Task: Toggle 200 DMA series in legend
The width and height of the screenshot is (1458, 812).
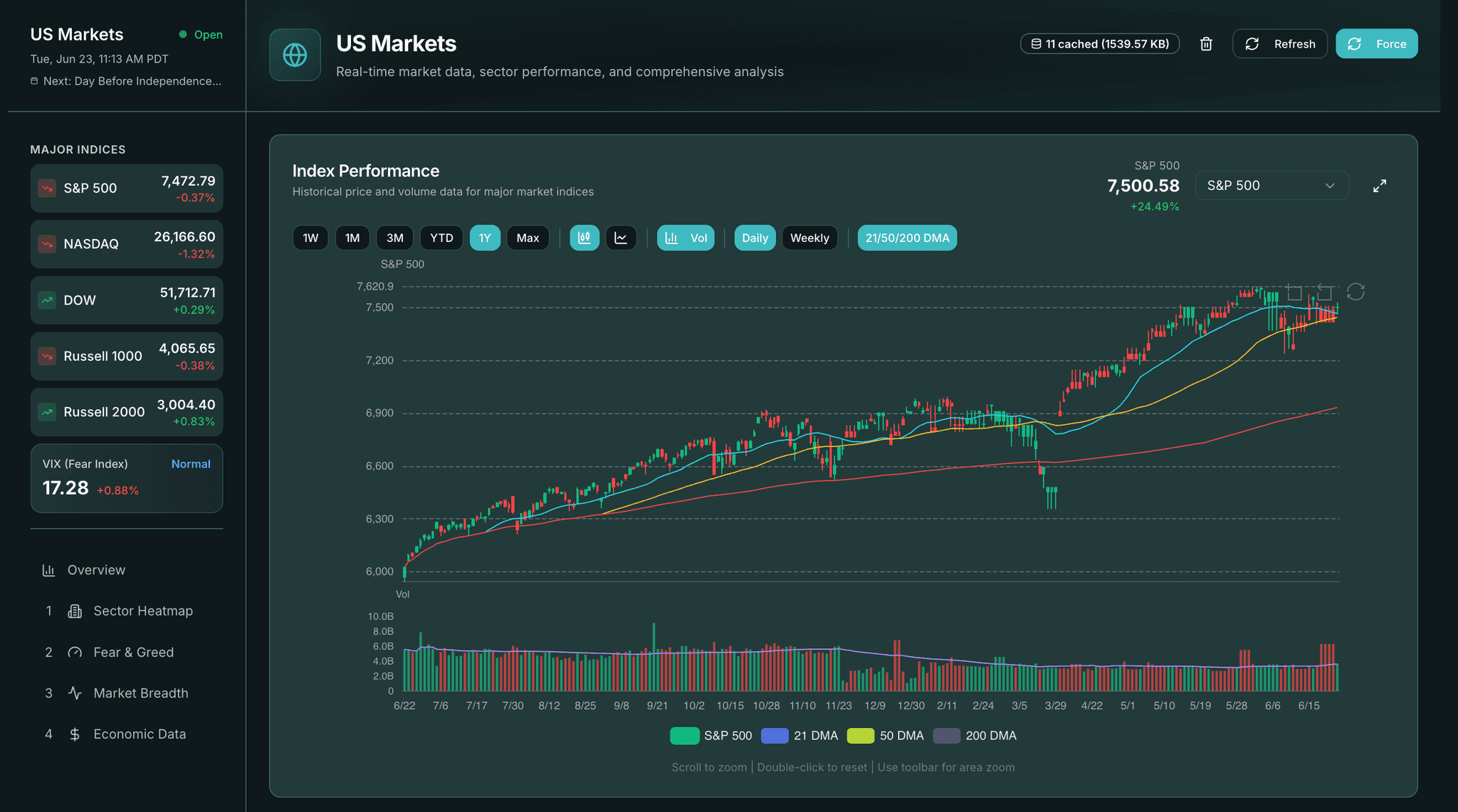Action: coord(975,736)
